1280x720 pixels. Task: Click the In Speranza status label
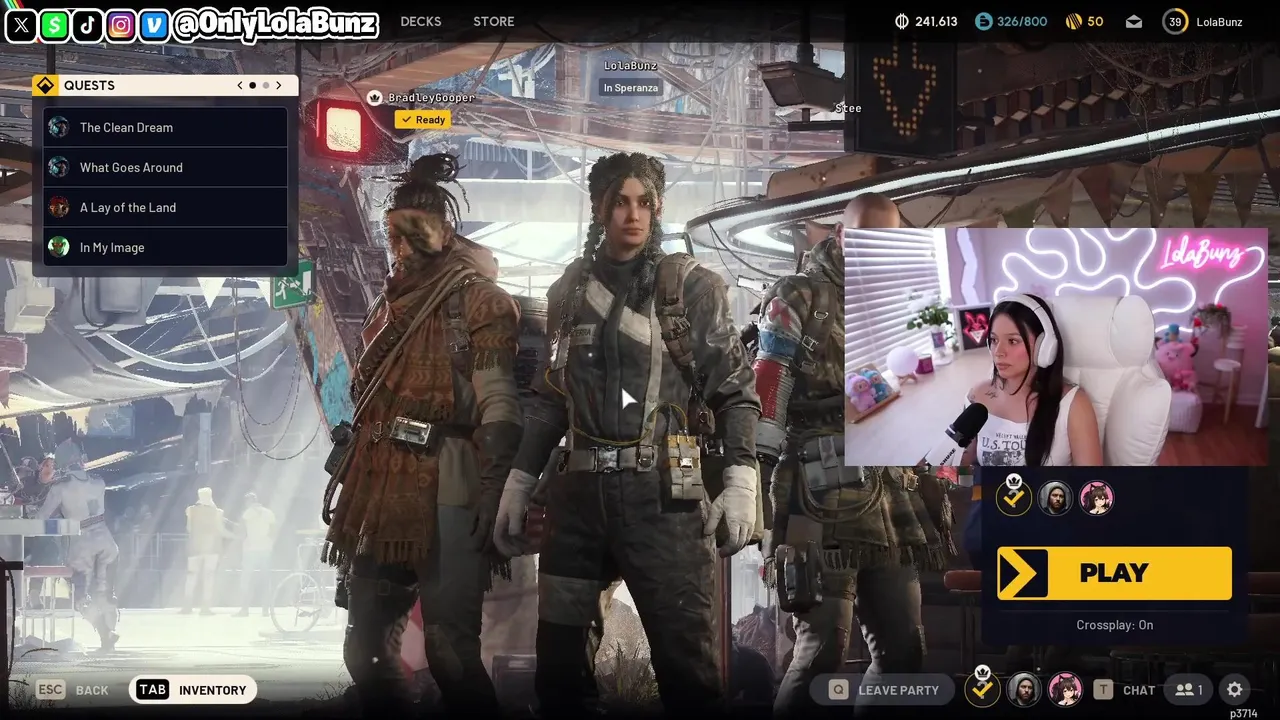pyautogui.click(x=630, y=88)
